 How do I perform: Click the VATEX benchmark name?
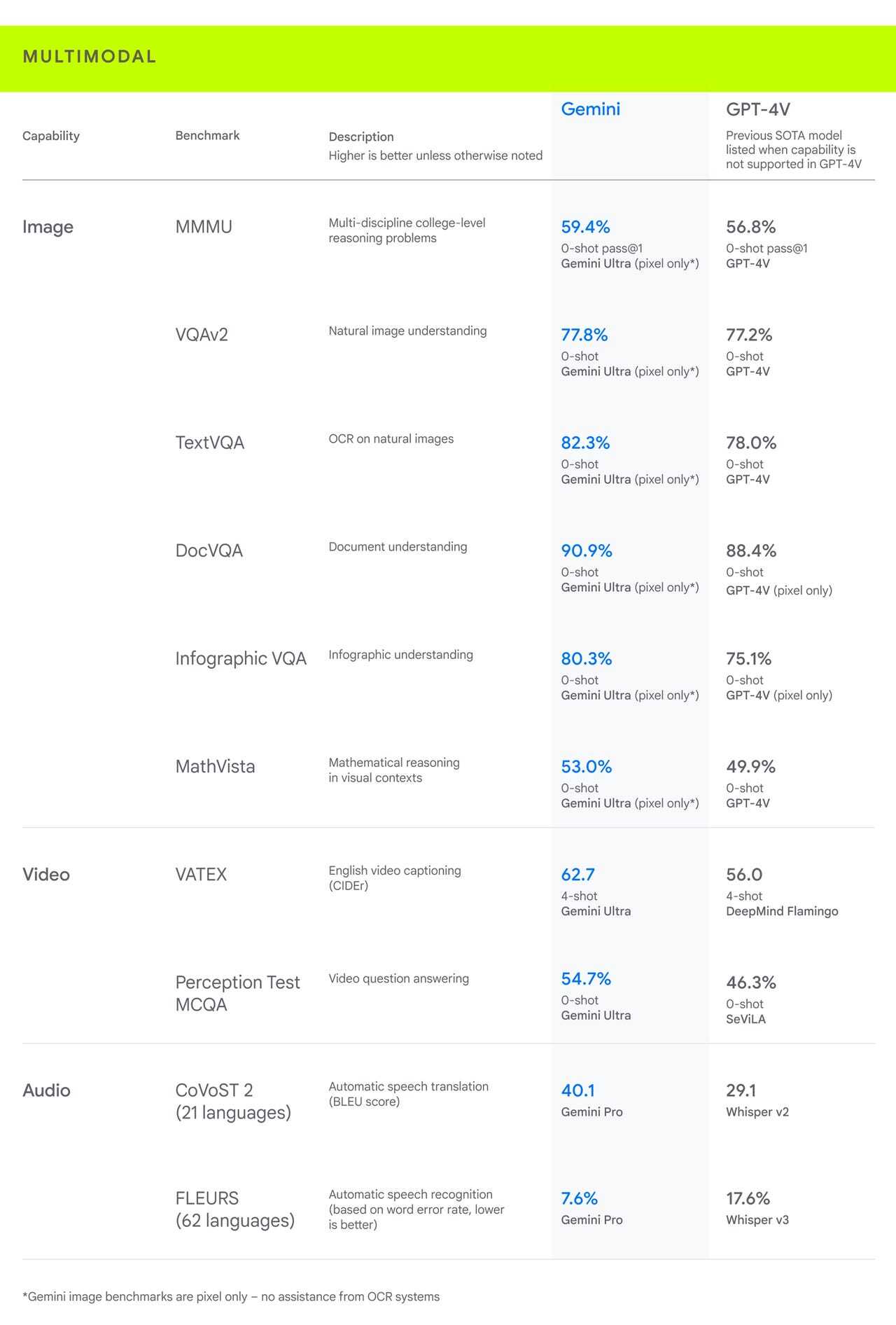[x=201, y=874]
